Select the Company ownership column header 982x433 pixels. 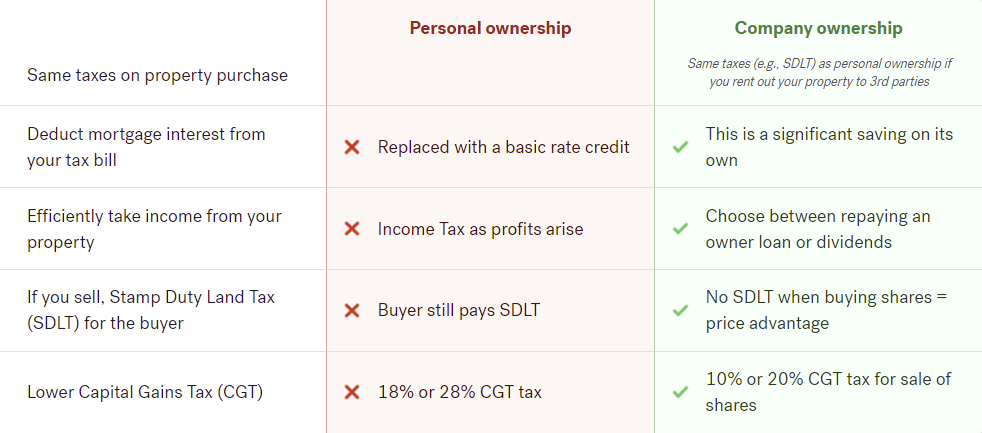(819, 28)
